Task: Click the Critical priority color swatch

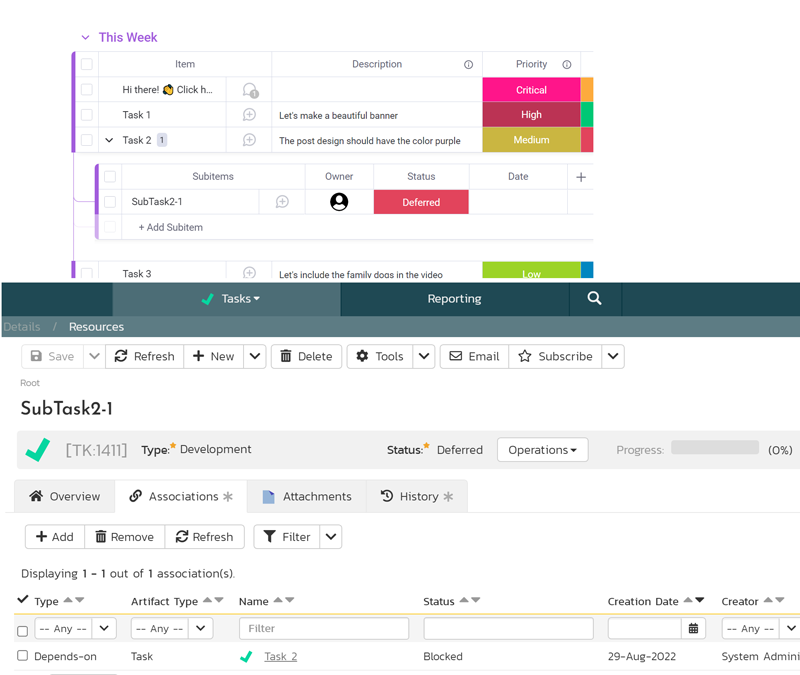Action: [531, 88]
